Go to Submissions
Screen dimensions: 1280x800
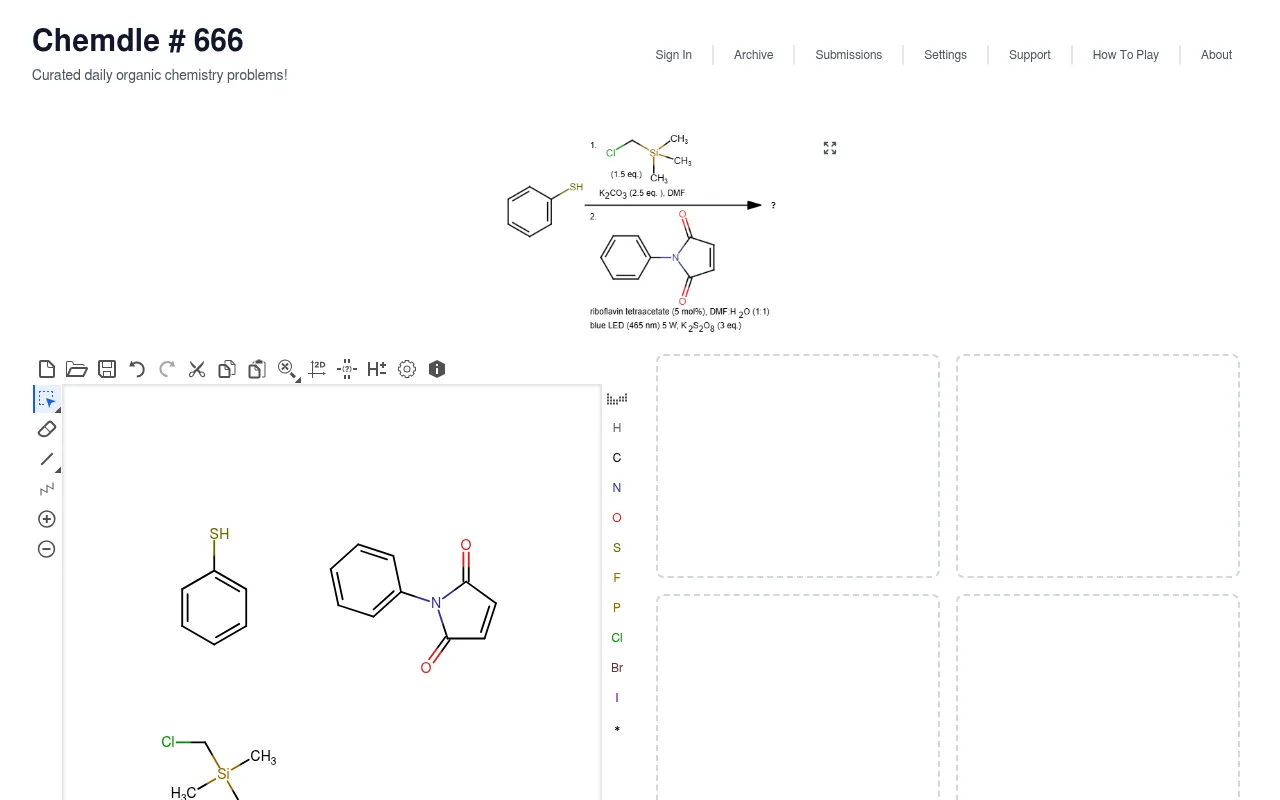(849, 55)
